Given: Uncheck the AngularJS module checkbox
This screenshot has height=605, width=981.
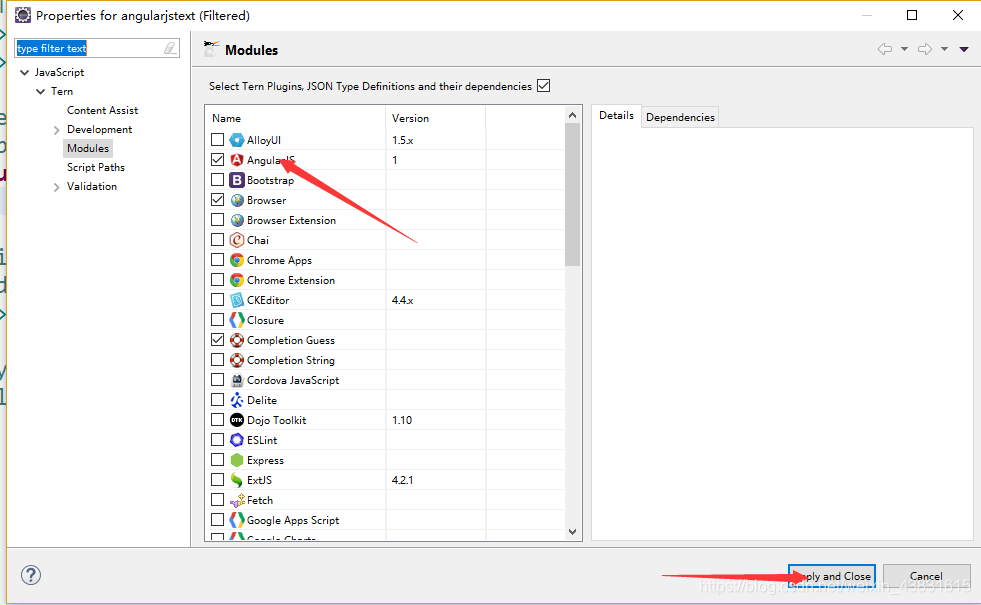Looking at the screenshot, I should click(x=217, y=160).
